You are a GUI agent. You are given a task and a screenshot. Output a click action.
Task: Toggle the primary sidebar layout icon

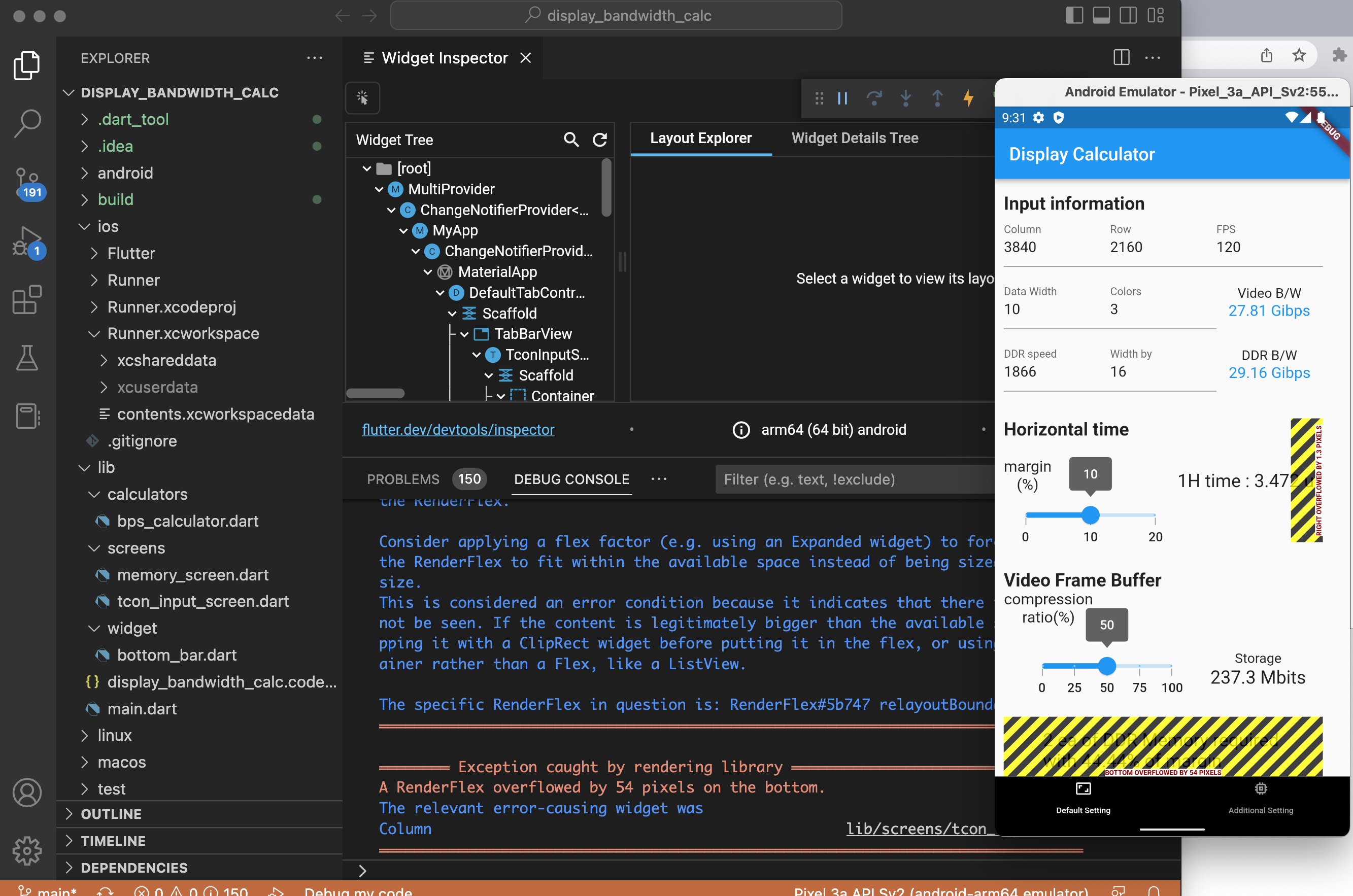1074,15
